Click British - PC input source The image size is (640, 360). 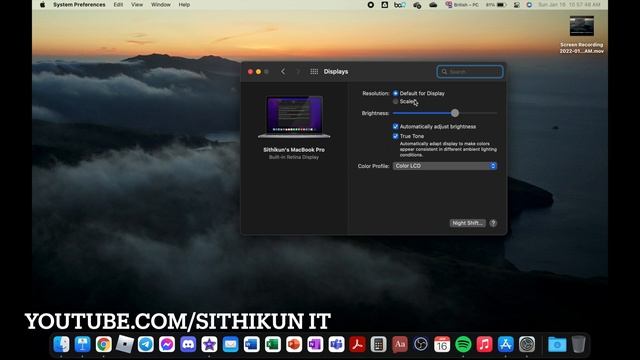(462, 4)
